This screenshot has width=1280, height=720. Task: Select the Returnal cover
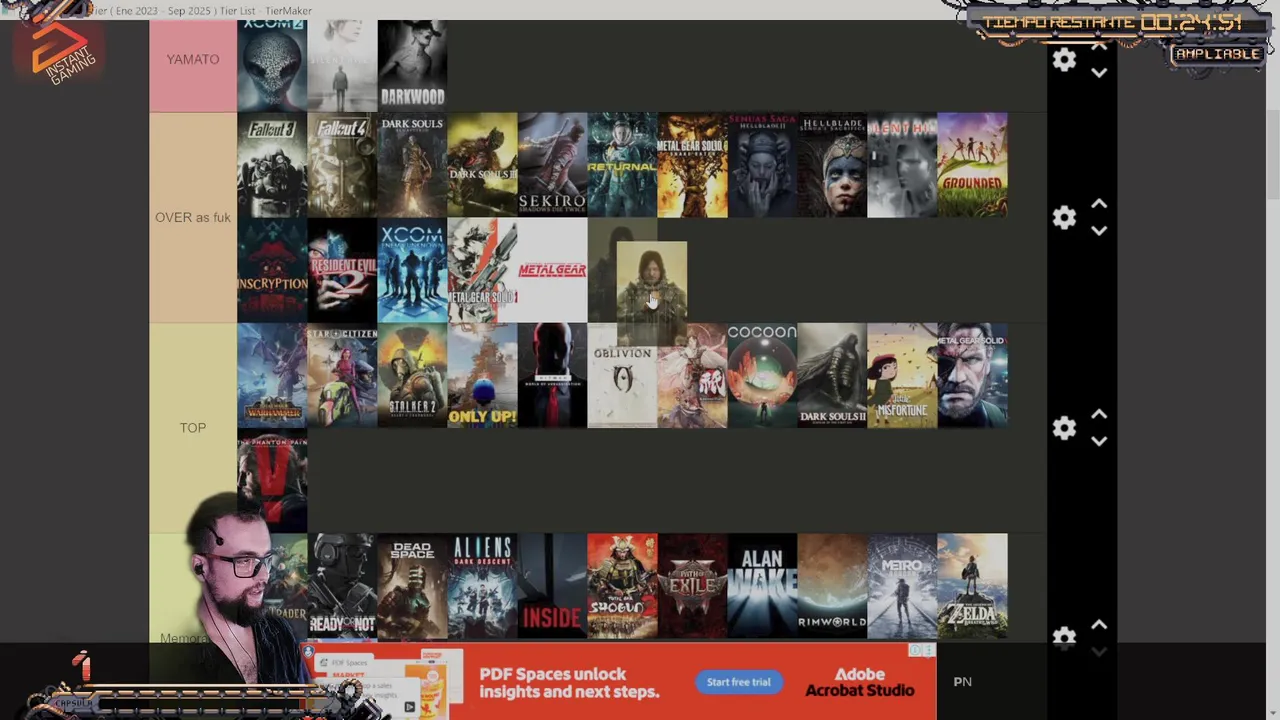pyautogui.click(x=622, y=165)
